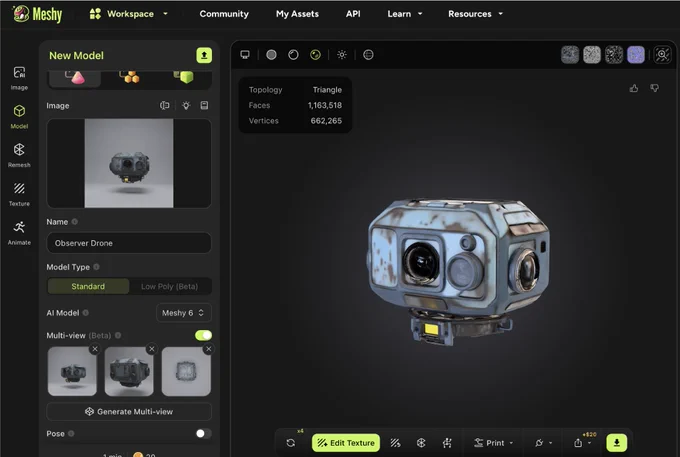
Task: Click the symmetry icon in the Image row
Action: (164, 105)
